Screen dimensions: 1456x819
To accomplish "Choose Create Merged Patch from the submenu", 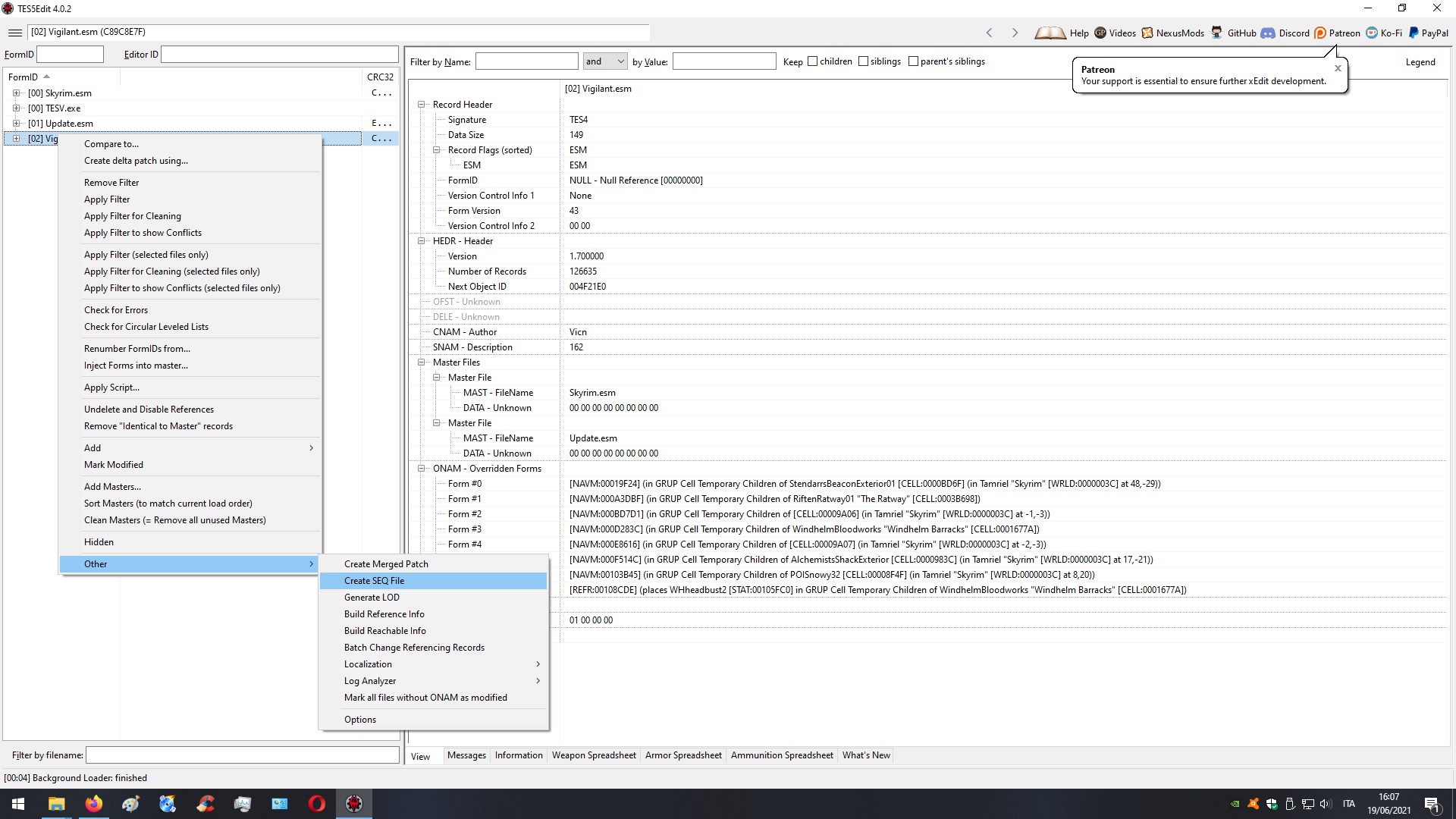I will pyautogui.click(x=433, y=564).
